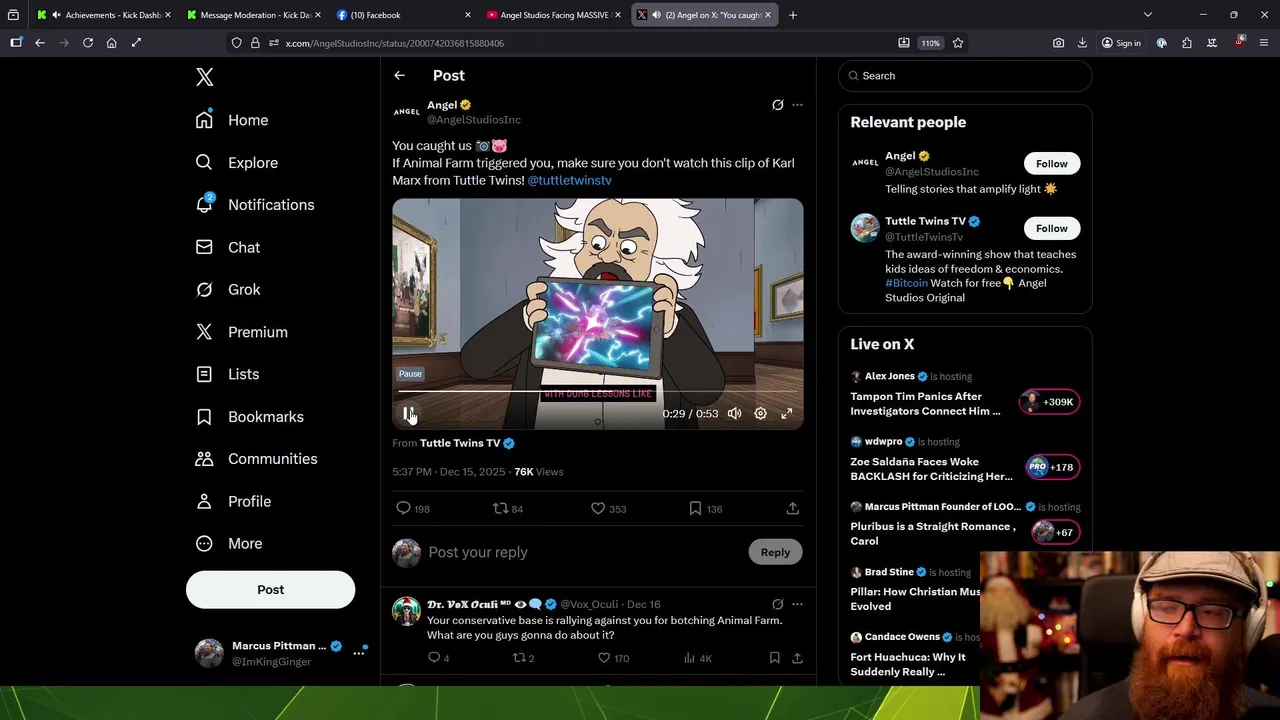Open Tuttle Twins TV source link below video

[467, 443]
